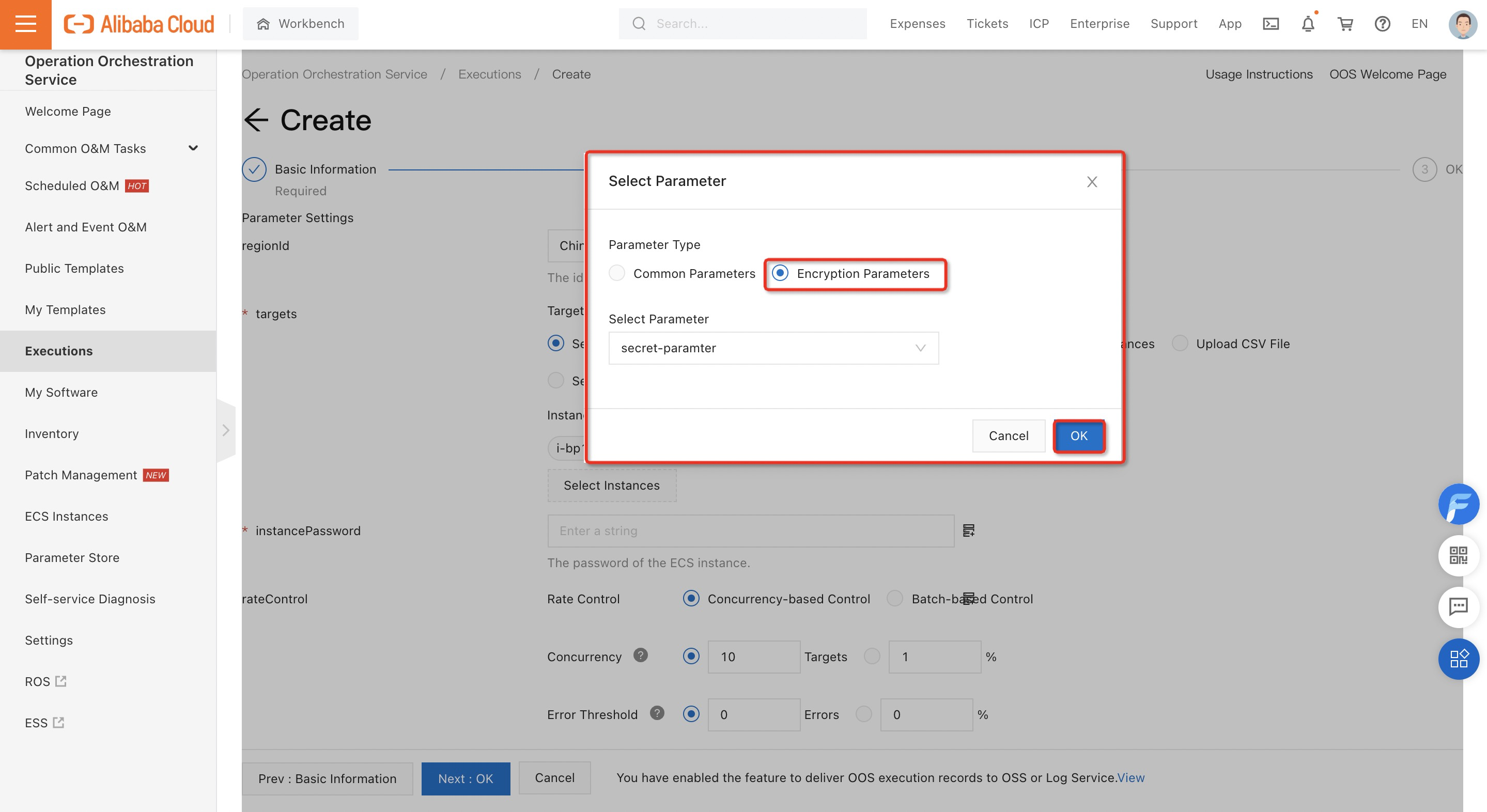Open OOS Welcome Page link

(x=1388, y=74)
